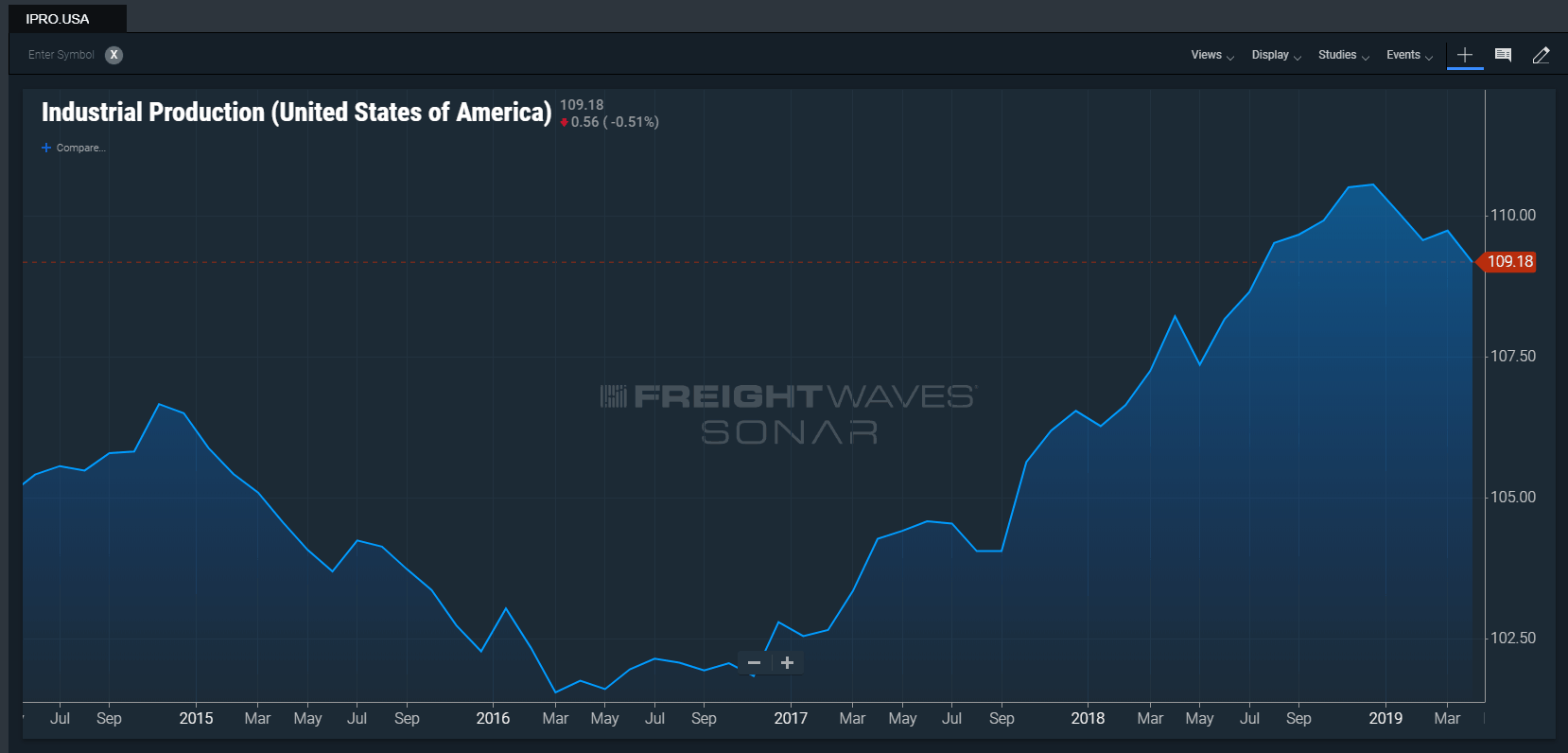The width and height of the screenshot is (1568, 753).
Task: Focus the Enter Symbol input field
Action: 61,55
